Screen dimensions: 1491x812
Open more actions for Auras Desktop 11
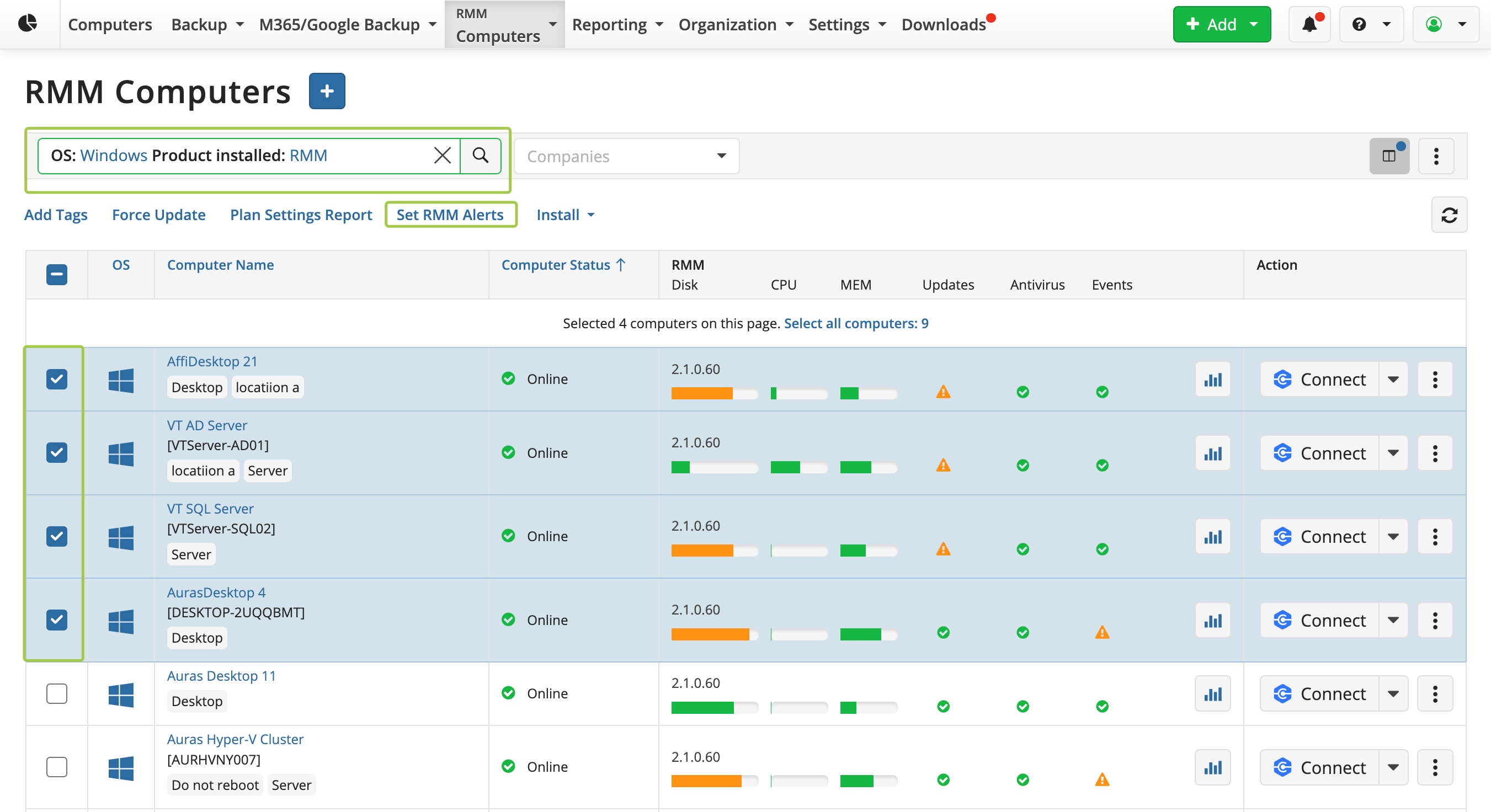[x=1435, y=693]
